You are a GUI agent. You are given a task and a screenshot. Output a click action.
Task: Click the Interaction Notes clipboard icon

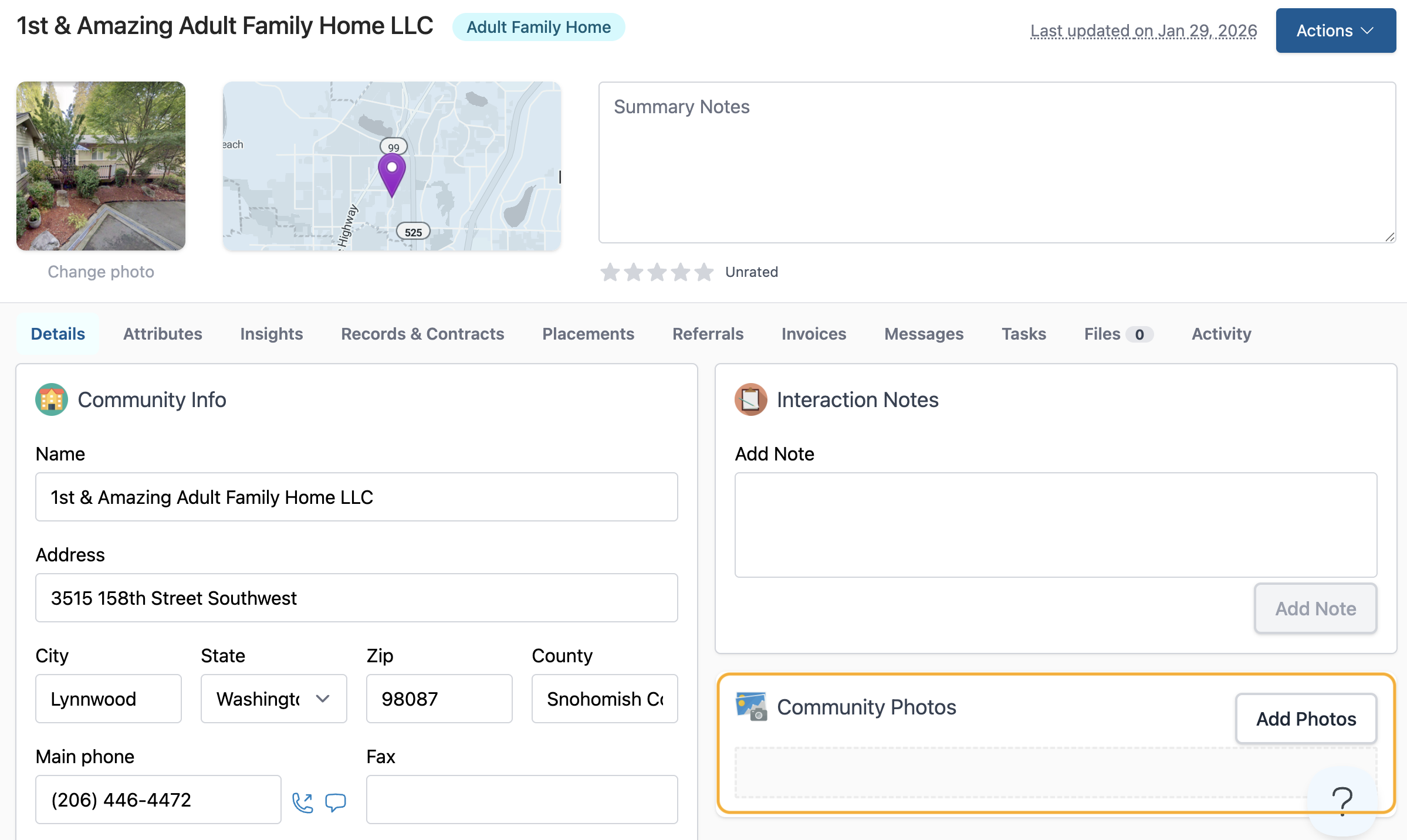(x=750, y=399)
